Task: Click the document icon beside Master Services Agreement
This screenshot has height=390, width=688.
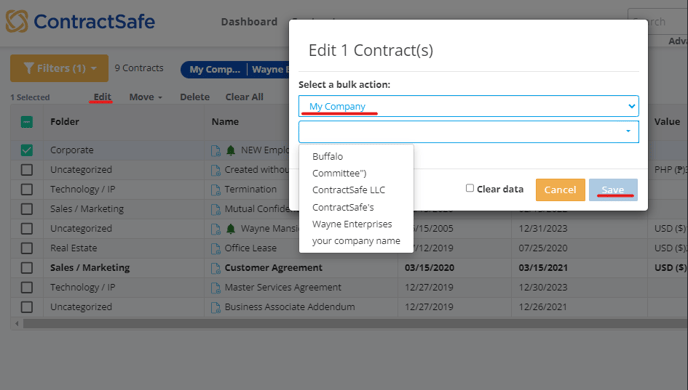Action: point(215,288)
